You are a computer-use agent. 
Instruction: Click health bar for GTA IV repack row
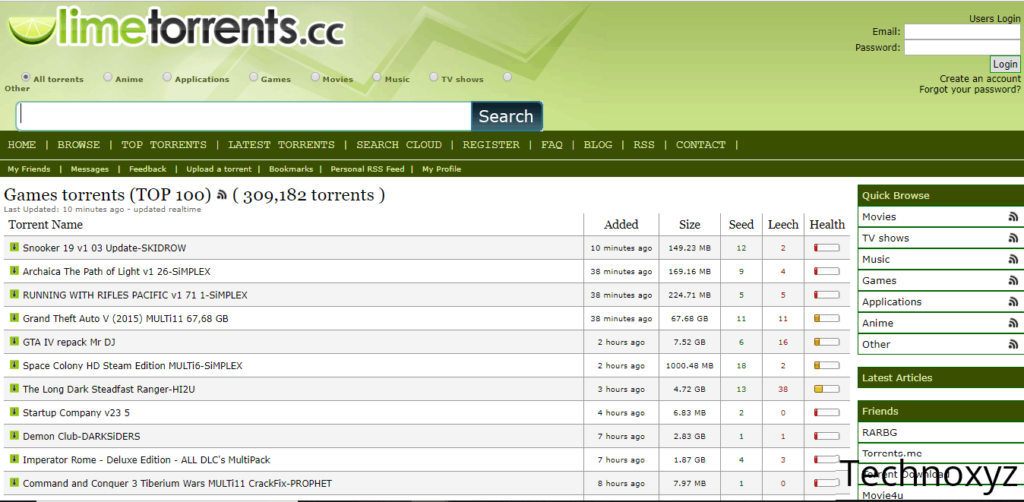click(x=827, y=342)
